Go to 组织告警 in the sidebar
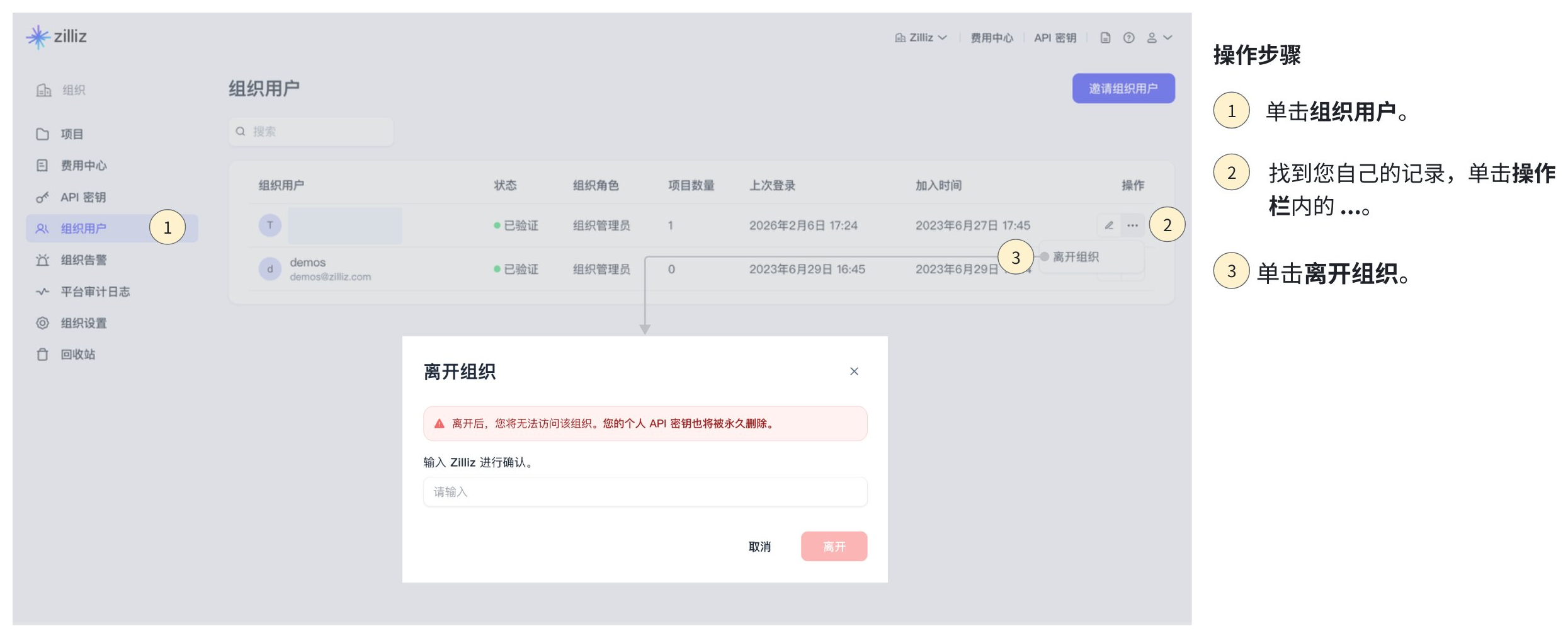1568x638 pixels. click(x=84, y=260)
